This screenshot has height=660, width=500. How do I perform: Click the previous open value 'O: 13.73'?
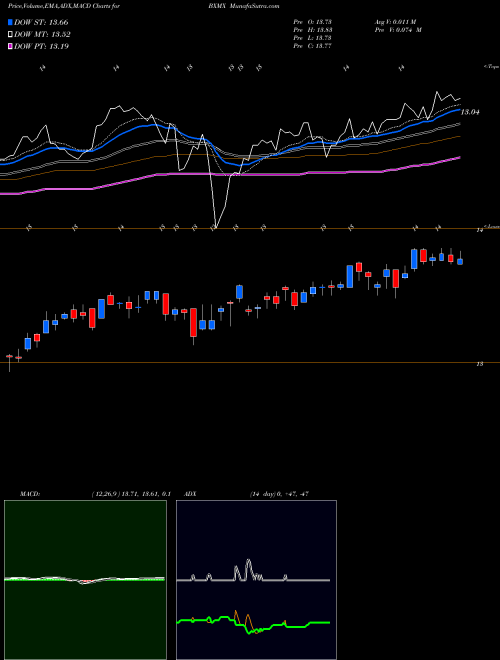click(x=321, y=22)
